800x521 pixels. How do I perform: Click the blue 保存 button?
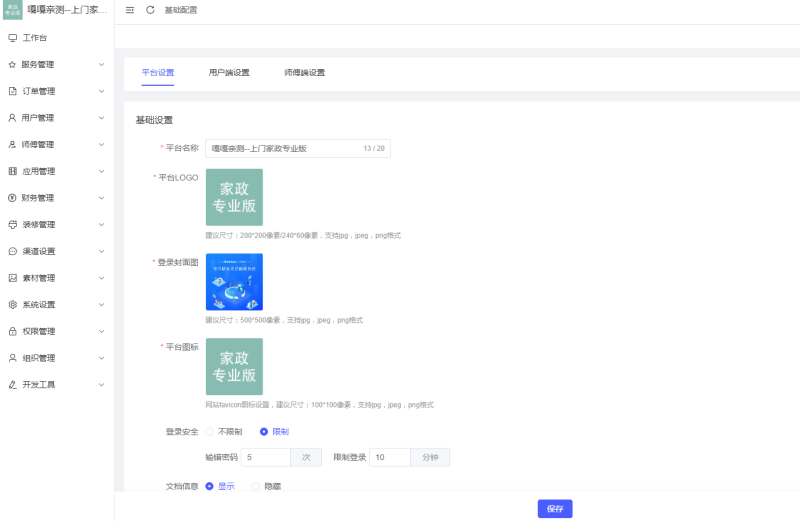pos(555,509)
